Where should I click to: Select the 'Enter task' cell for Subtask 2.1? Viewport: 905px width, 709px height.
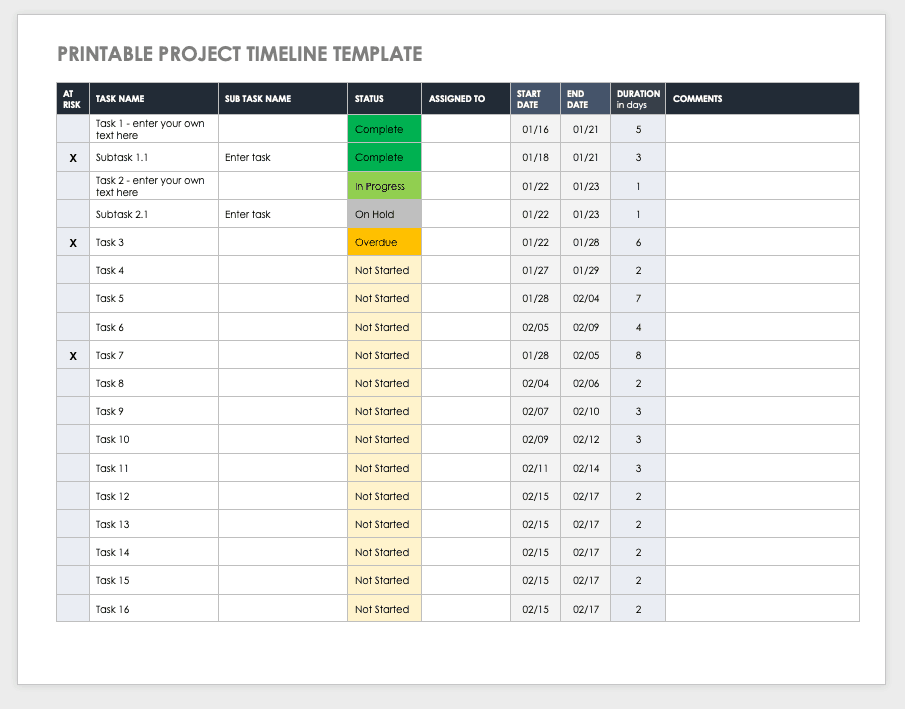(x=248, y=214)
